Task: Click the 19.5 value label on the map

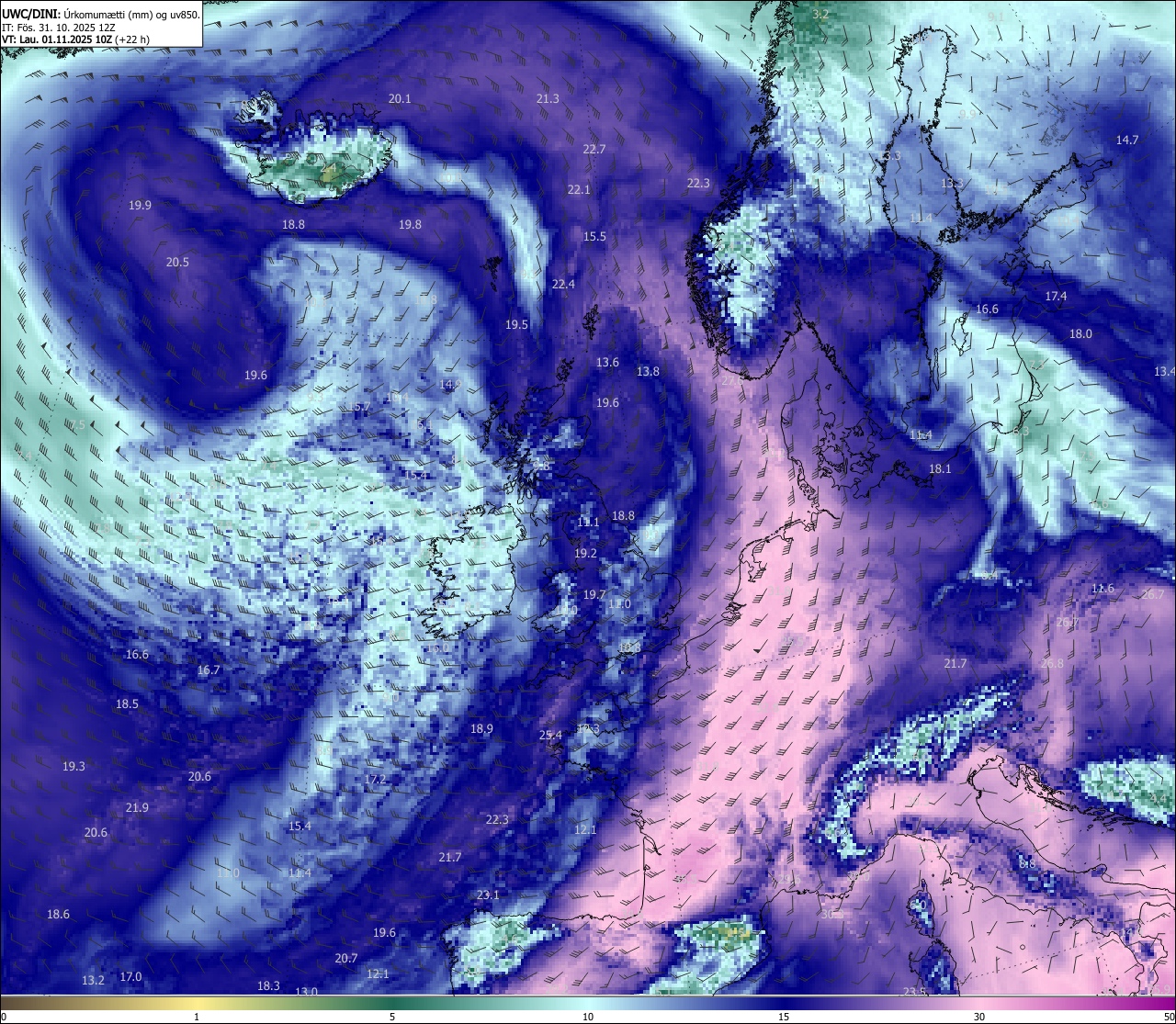Action: 516,324
